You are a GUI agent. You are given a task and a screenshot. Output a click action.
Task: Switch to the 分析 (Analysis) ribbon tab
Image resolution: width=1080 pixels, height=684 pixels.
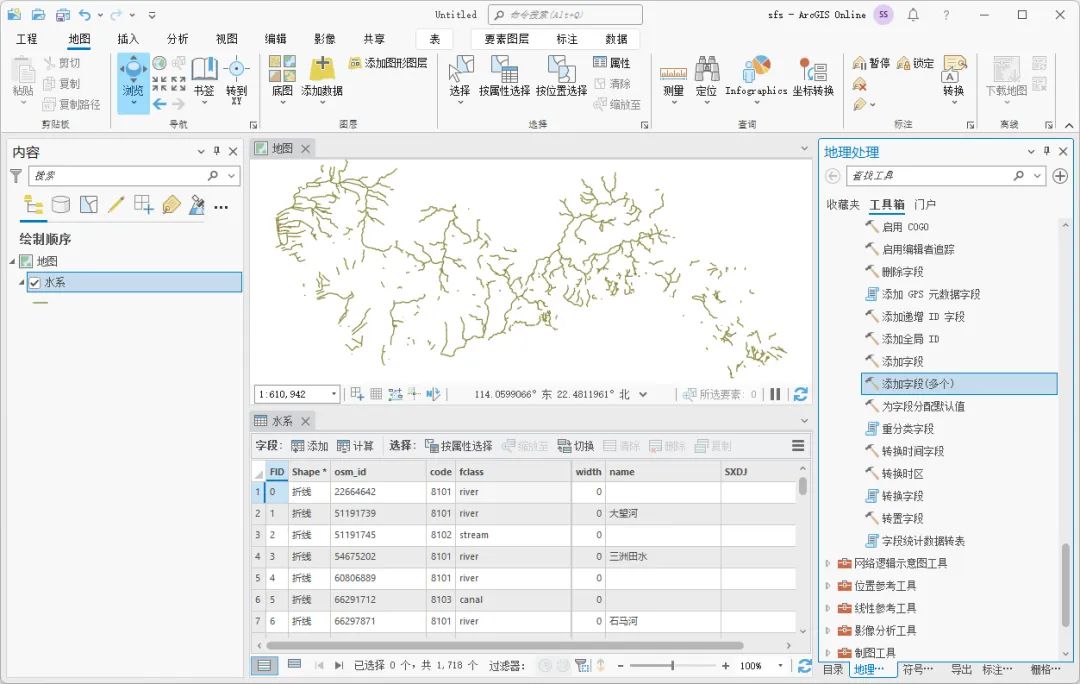point(178,39)
